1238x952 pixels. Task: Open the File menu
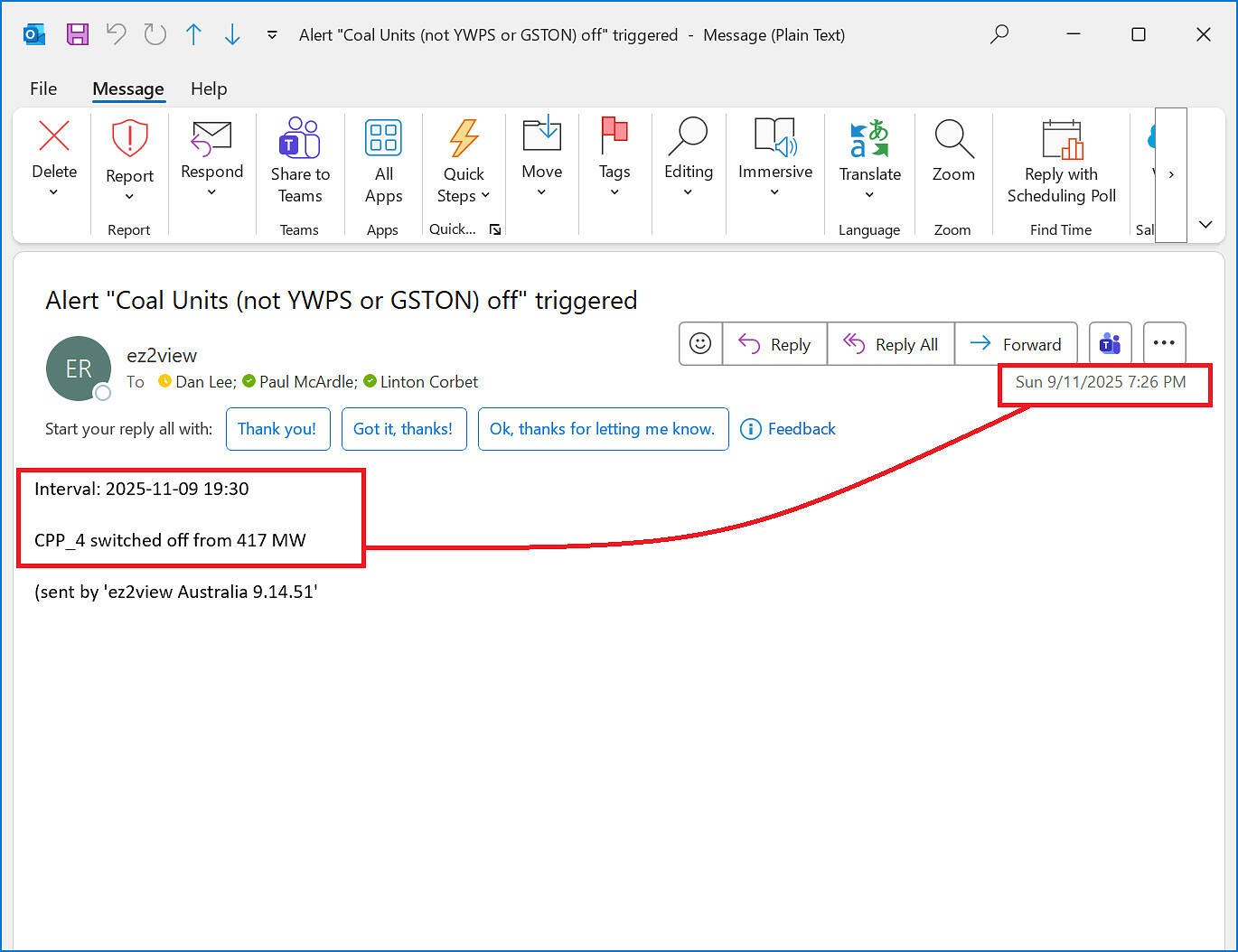click(x=43, y=89)
